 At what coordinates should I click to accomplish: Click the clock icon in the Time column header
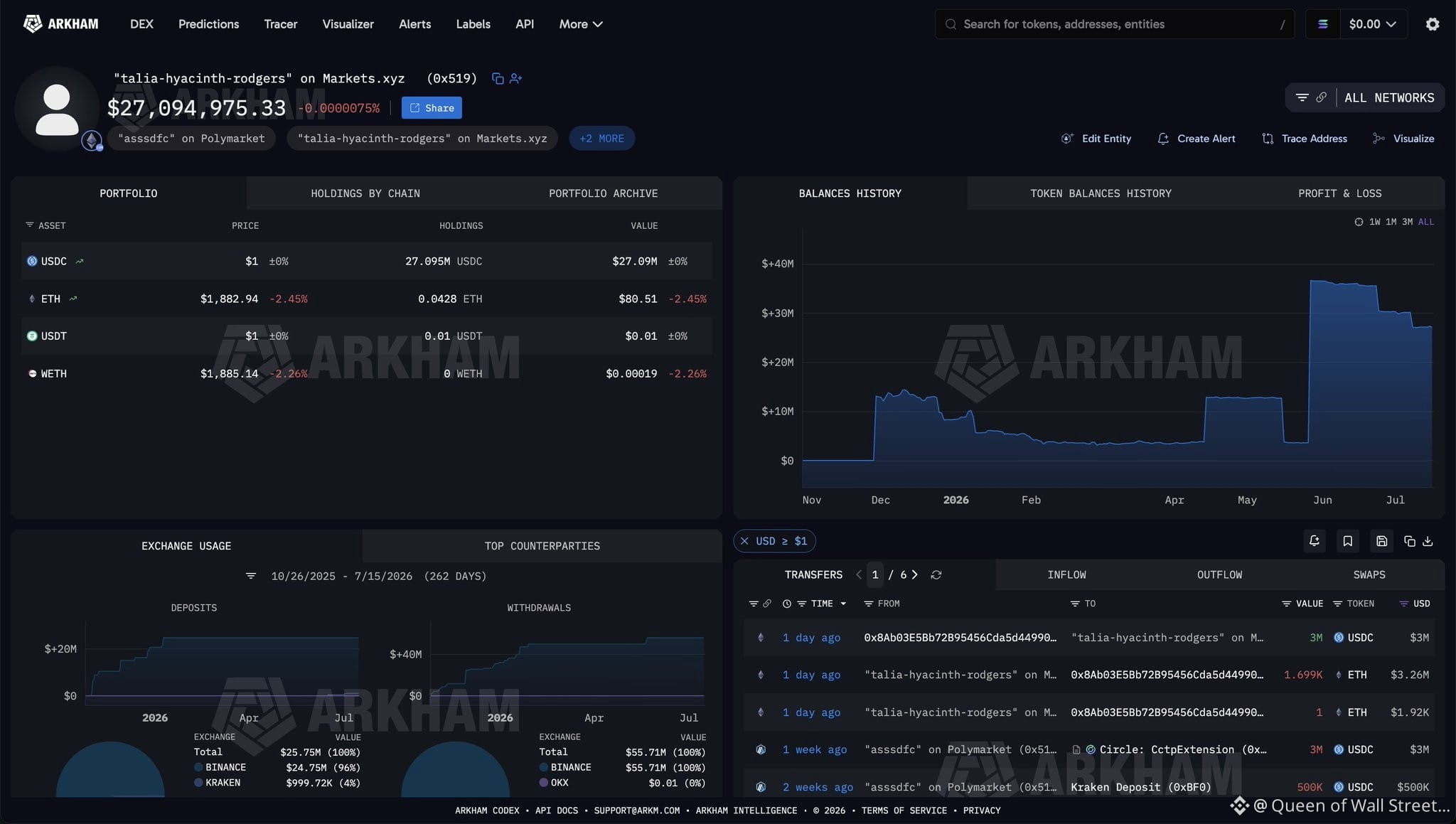coord(786,604)
